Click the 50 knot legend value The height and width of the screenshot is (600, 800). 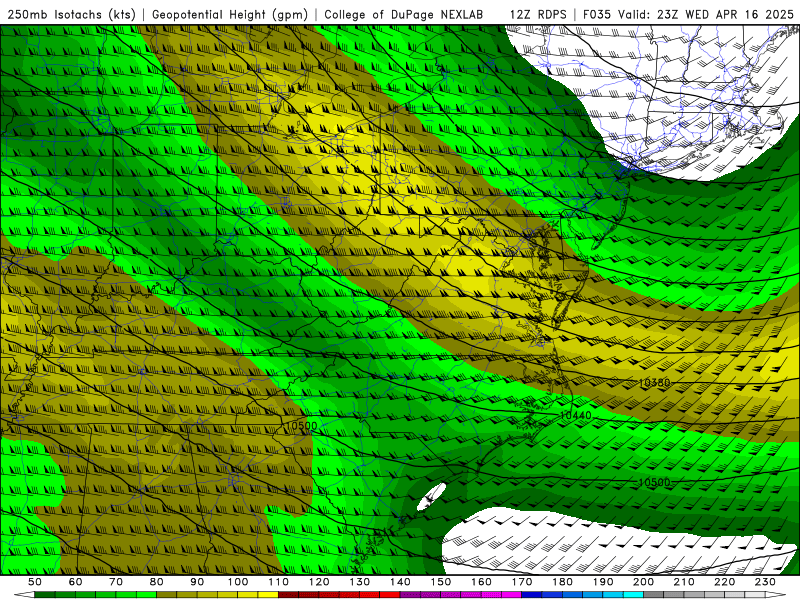35,582
